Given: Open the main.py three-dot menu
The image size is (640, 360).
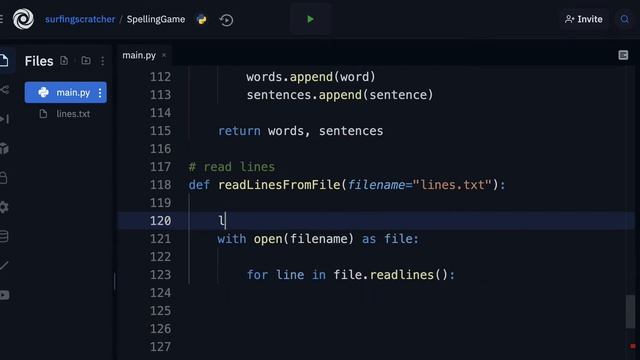Looking at the screenshot, I should tap(100, 93).
